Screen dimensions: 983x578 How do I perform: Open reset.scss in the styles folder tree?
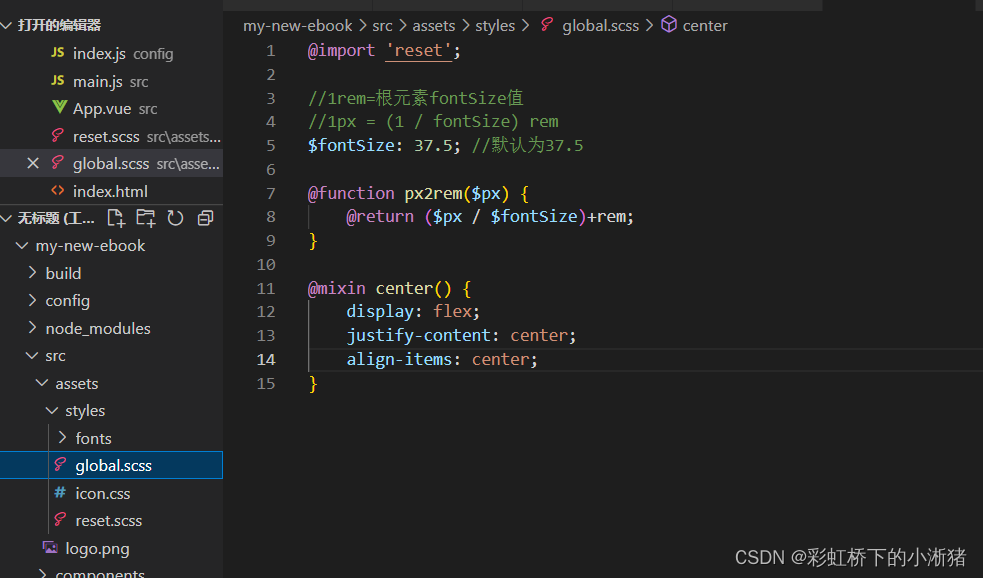click(112, 520)
